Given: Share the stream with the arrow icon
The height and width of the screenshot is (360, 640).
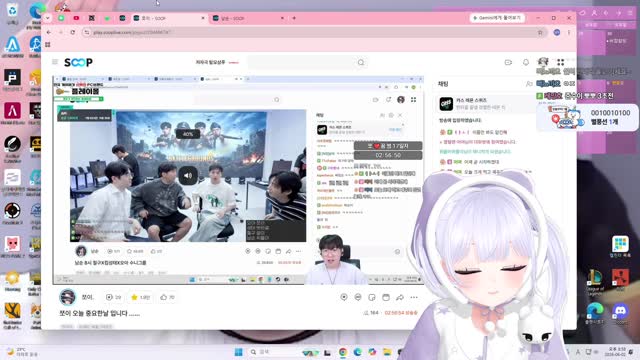Looking at the screenshot, I should [400, 297].
